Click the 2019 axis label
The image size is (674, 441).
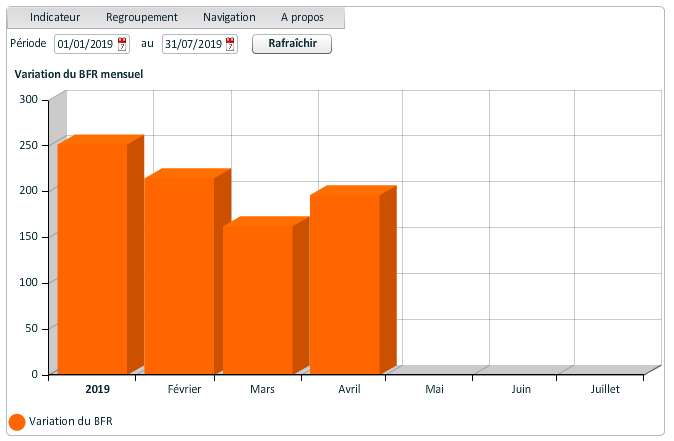98,389
